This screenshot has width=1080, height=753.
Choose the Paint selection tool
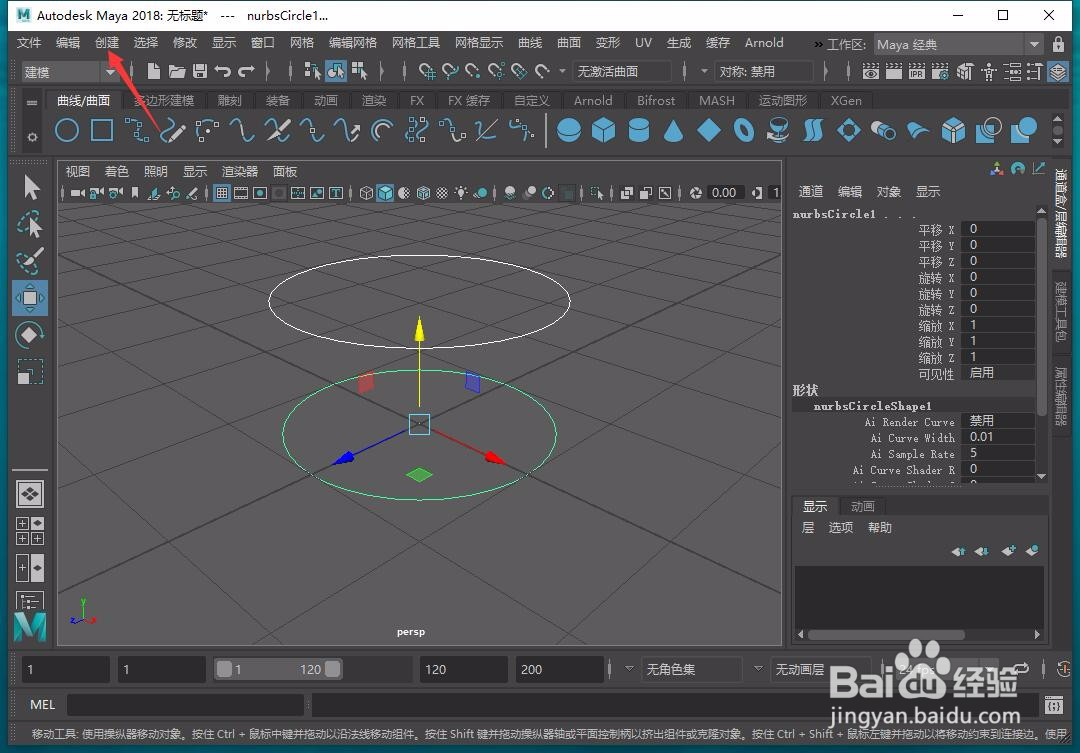click(30, 260)
